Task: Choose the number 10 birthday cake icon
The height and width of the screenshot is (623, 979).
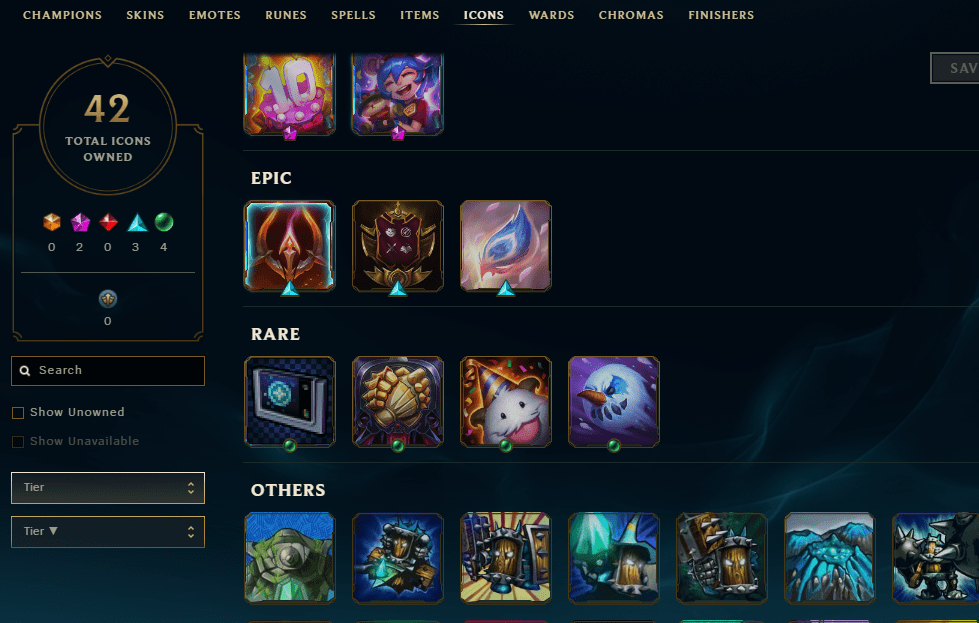Action: click(x=290, y=94)
